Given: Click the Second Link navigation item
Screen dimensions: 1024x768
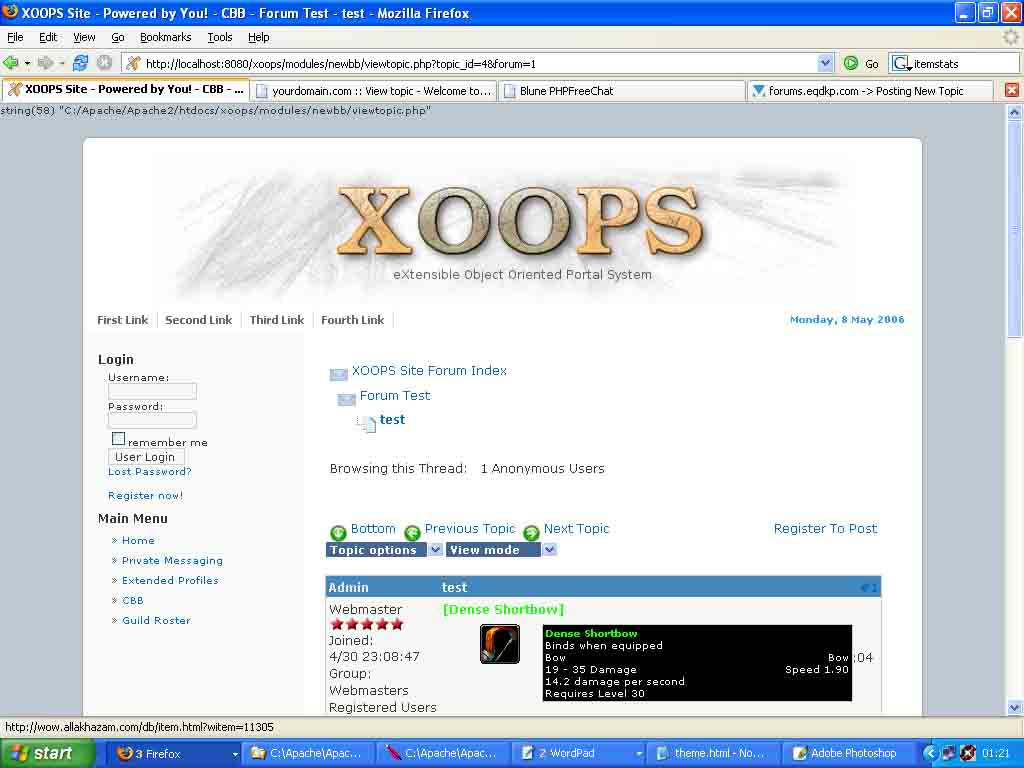Looking at the screenshot, I should [x=199, y=320].
